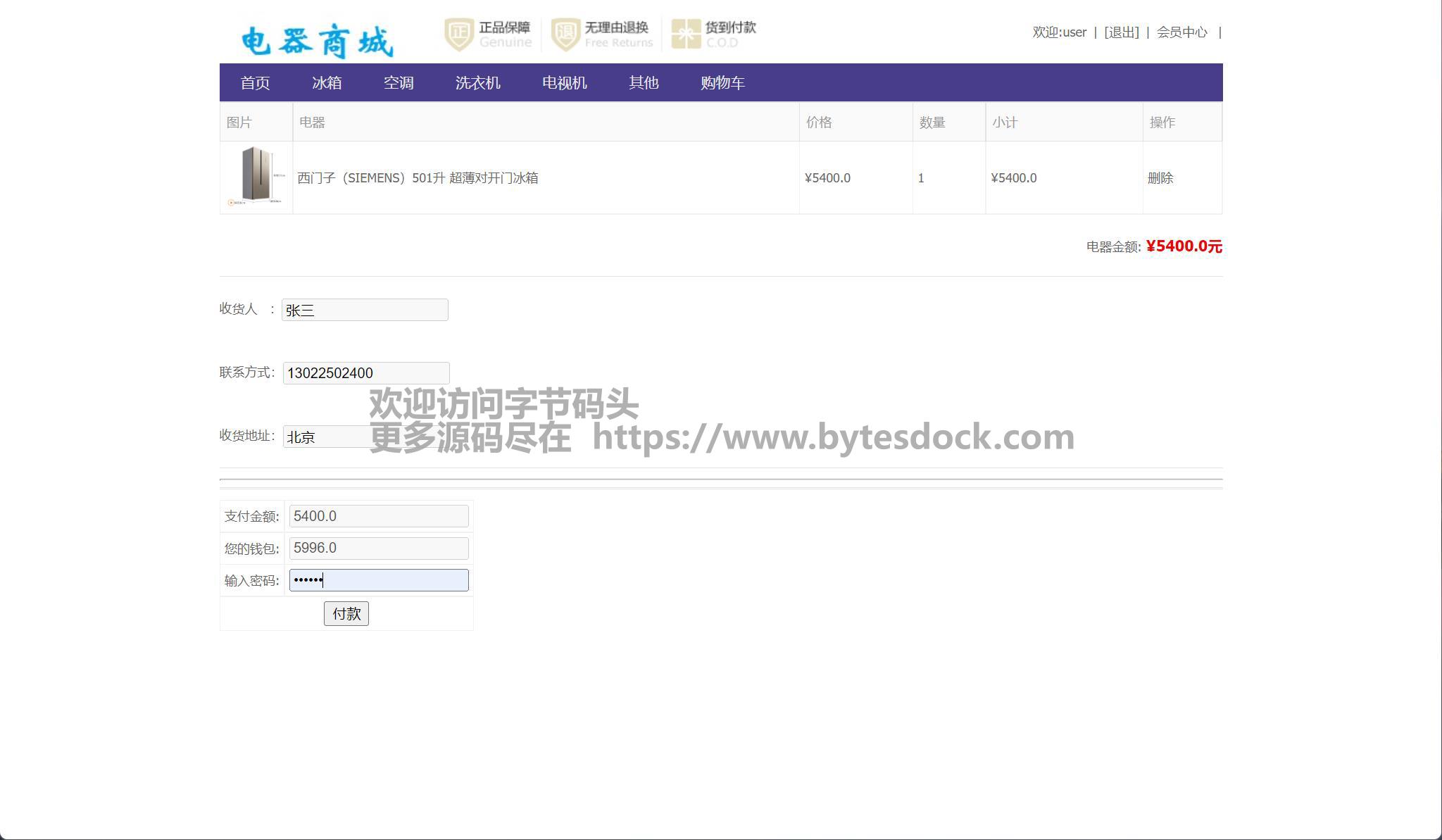Select 其他 in the navigation bar
Image resolution: width=1442 pixels, height=840 pixels.
[x=644, y=83]
